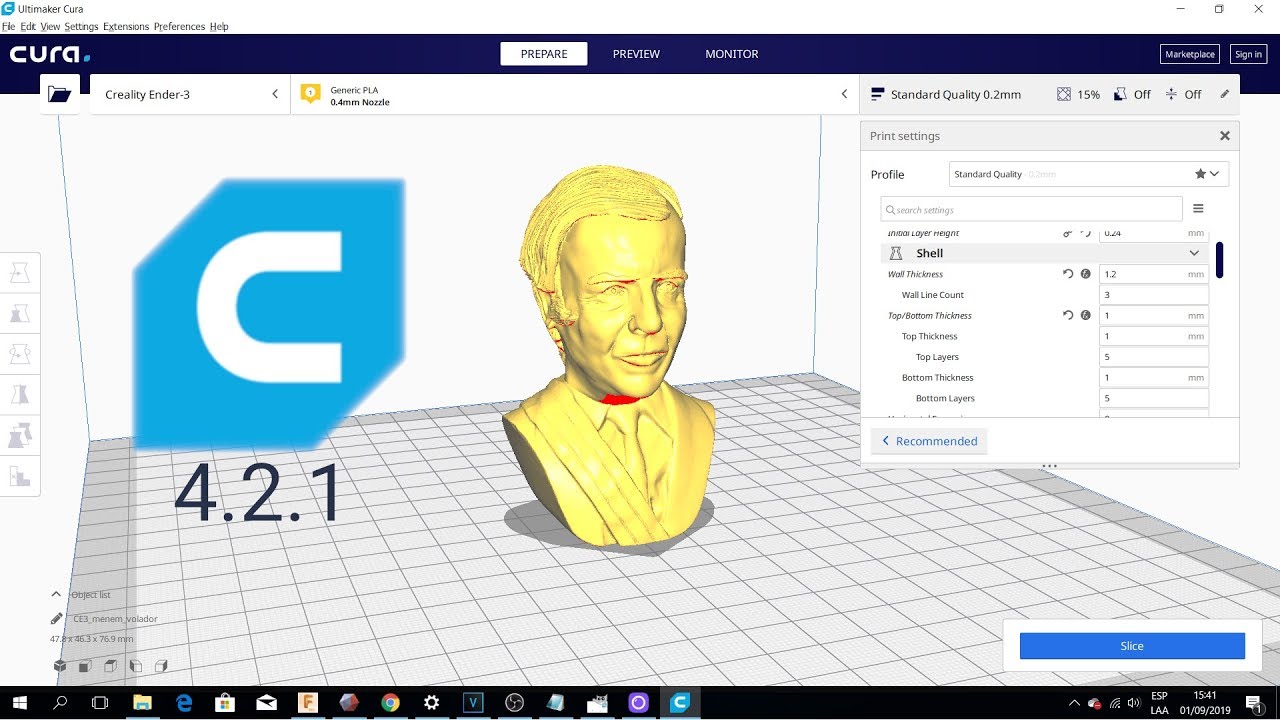Click the Wall Thickness value field
1280x720 pixels.
pos(1153,274)
